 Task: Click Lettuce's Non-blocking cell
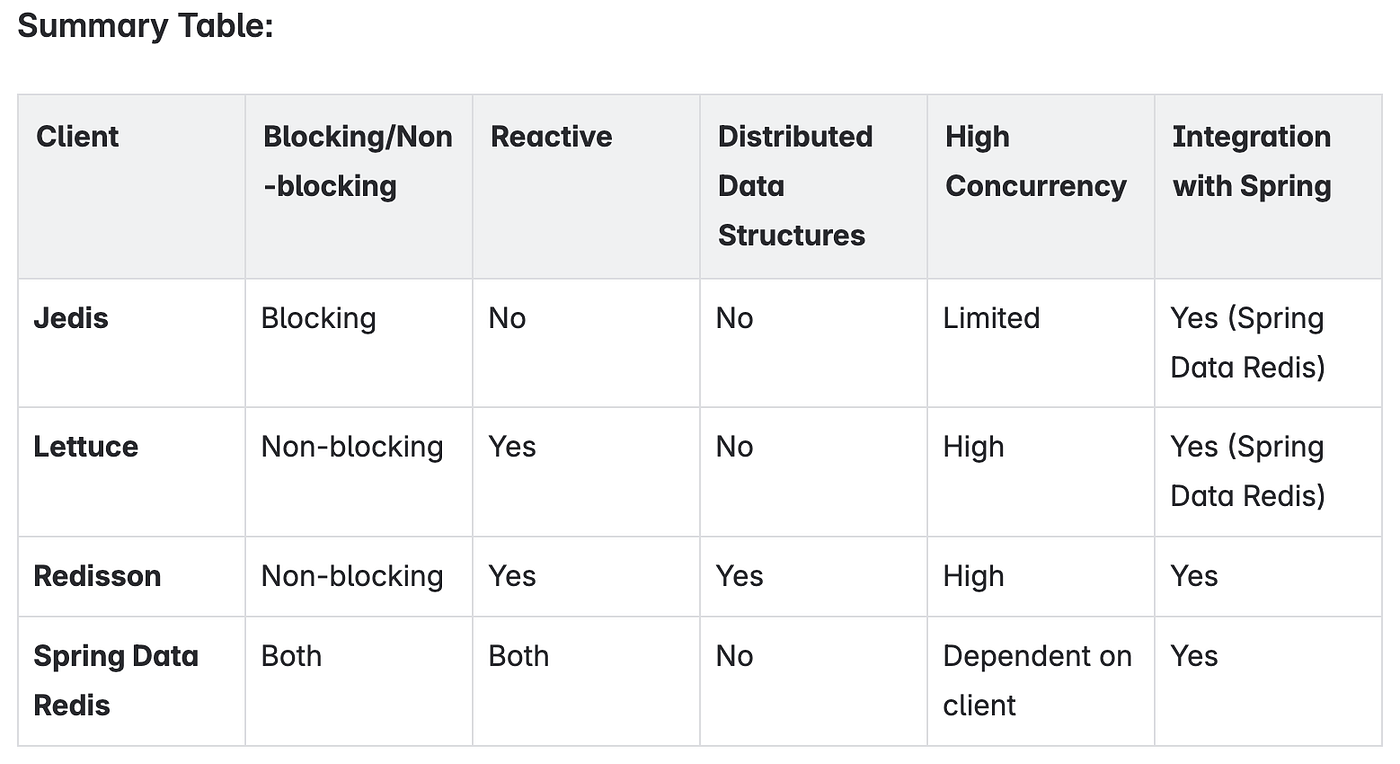click(x=352, y=446)
